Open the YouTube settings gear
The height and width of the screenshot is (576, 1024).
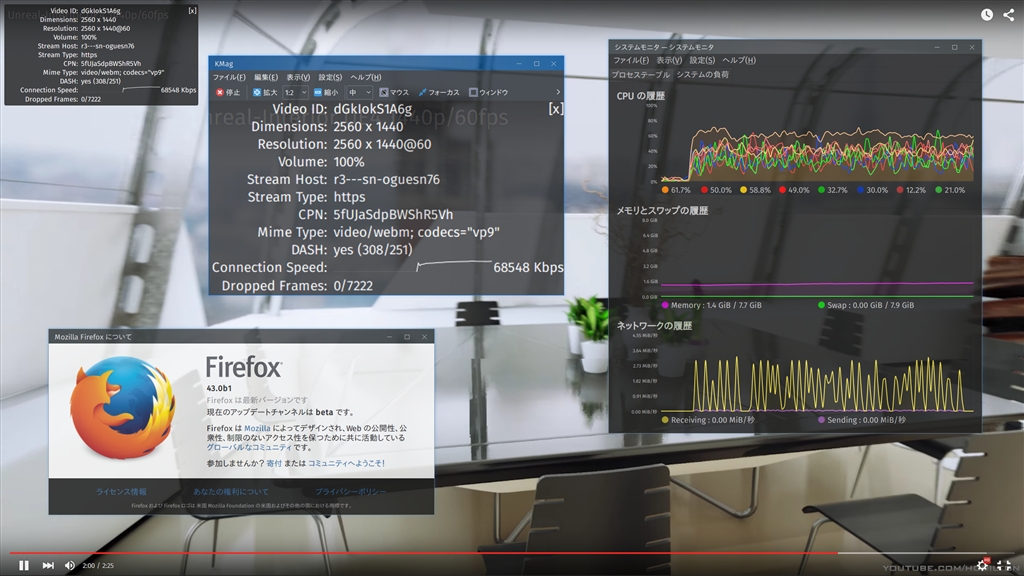pyautogui.click(x=982, y=566)
